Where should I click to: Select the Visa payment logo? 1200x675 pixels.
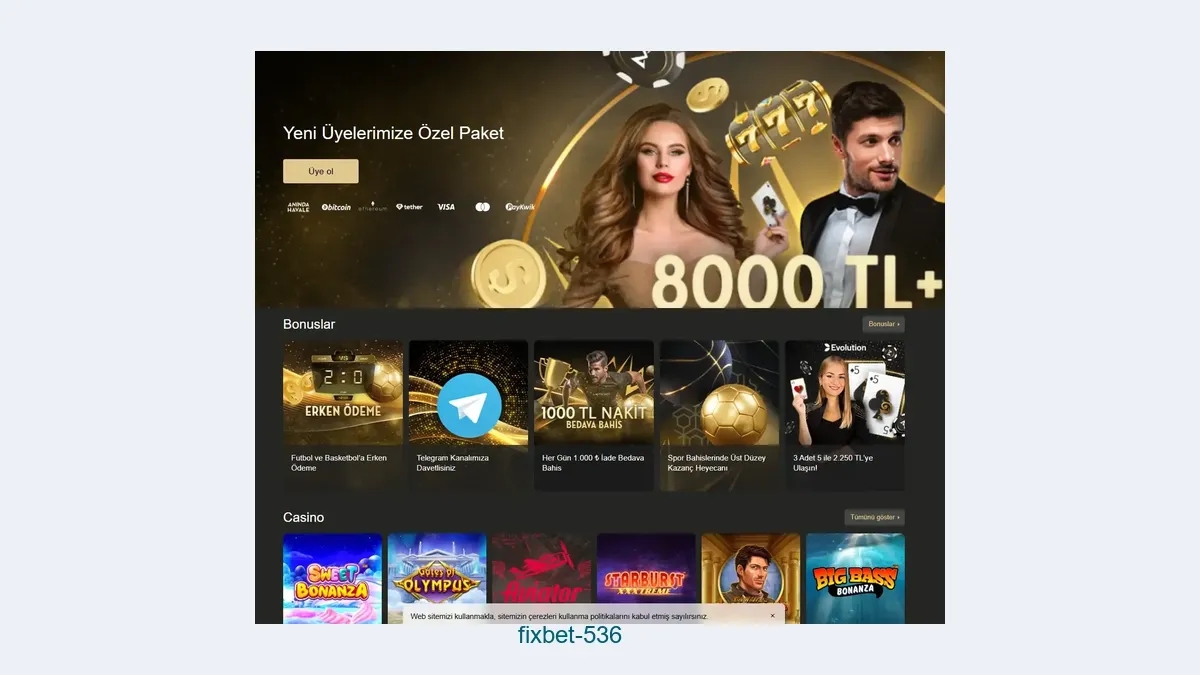[x=446, y=207]
